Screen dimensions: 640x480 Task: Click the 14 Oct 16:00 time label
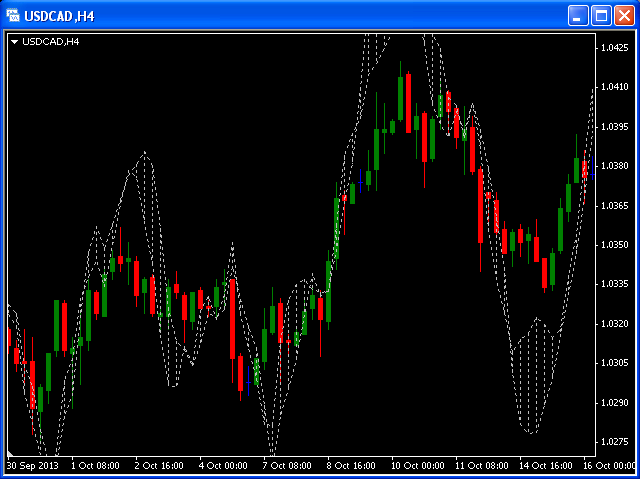(x=546, y=466)
